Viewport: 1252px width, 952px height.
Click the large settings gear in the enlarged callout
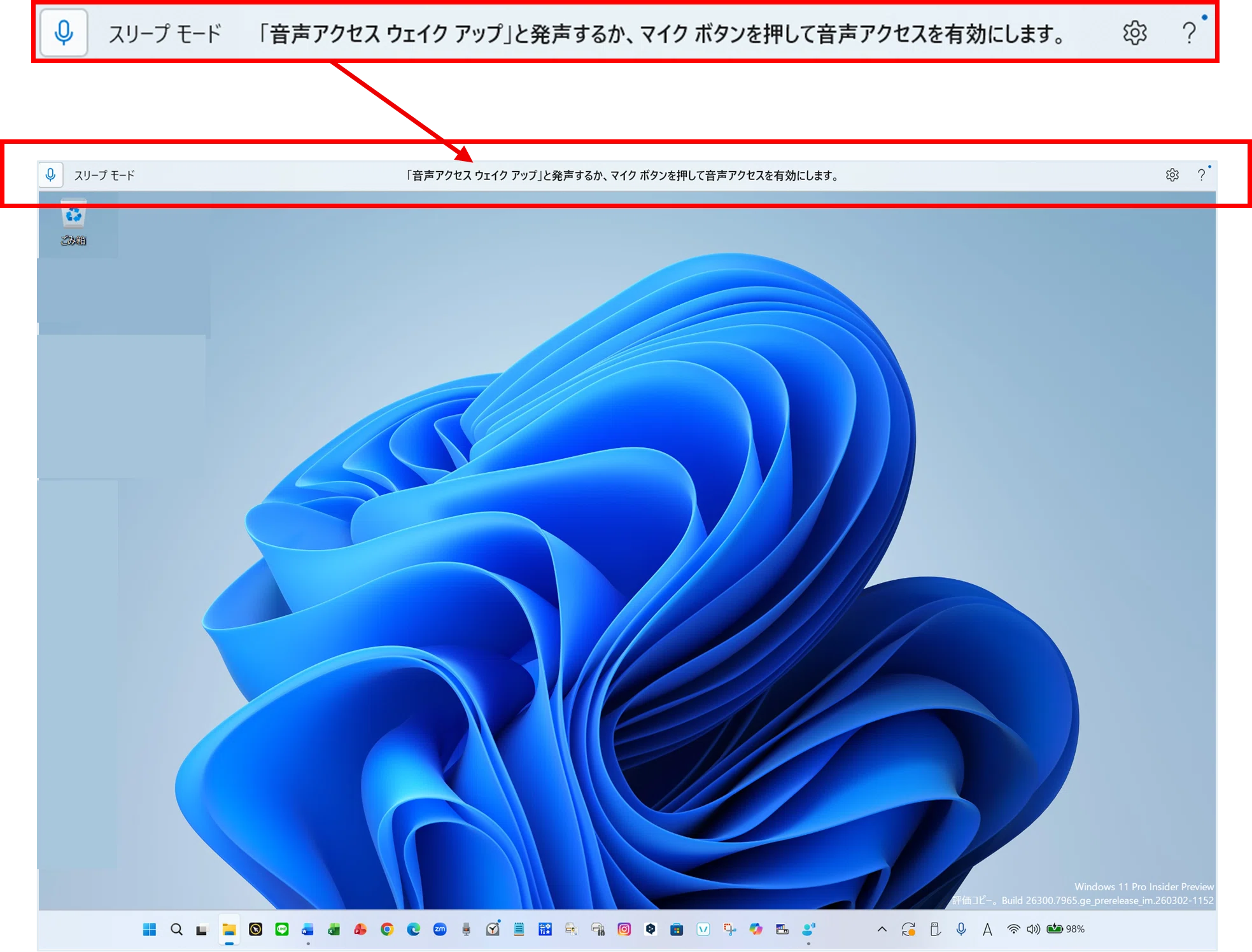1134,32
